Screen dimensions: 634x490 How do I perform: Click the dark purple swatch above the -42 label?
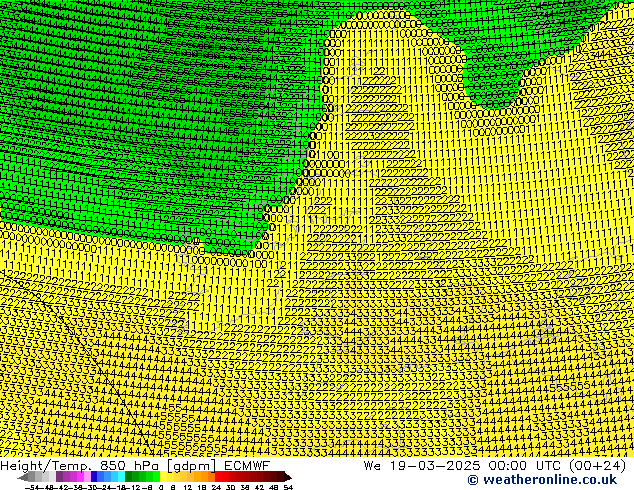pos(59,477)
